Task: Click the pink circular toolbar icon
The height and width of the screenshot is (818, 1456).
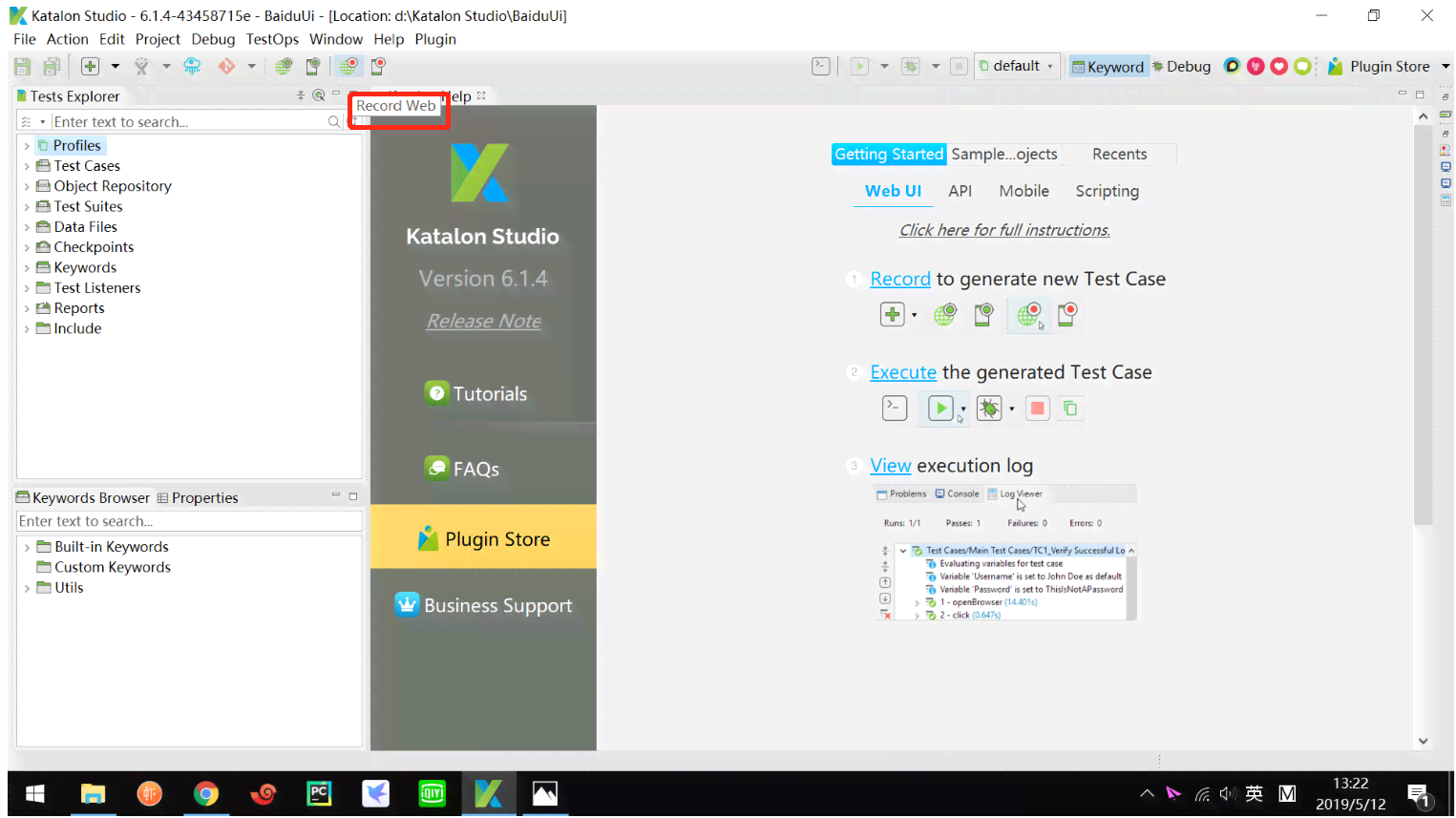Action: pos(1256,66)
